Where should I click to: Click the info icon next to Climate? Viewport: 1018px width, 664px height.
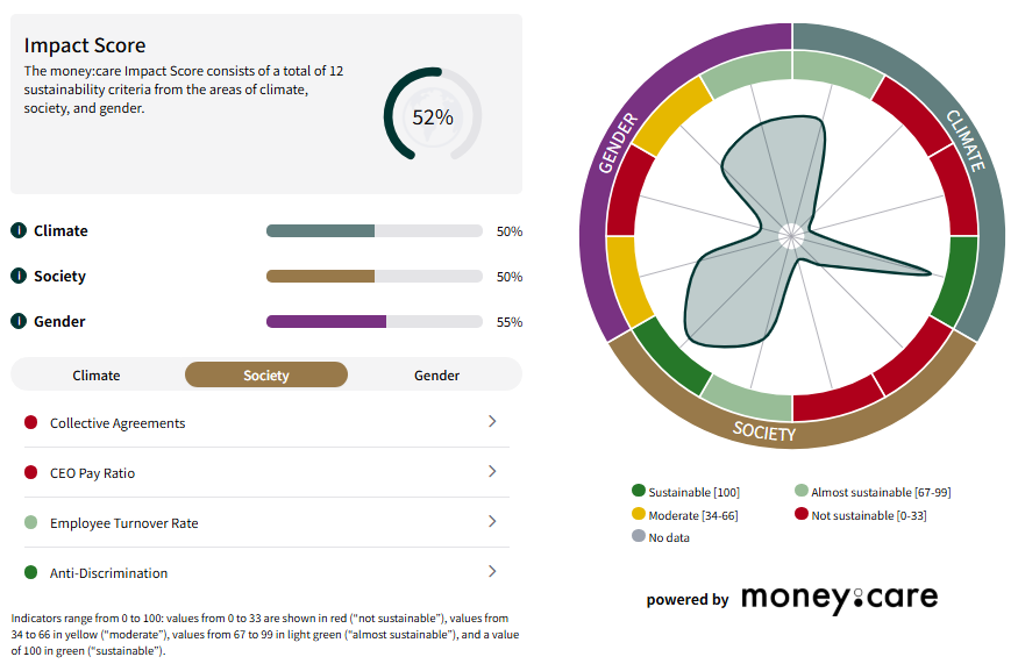click(x=18, y=230)
